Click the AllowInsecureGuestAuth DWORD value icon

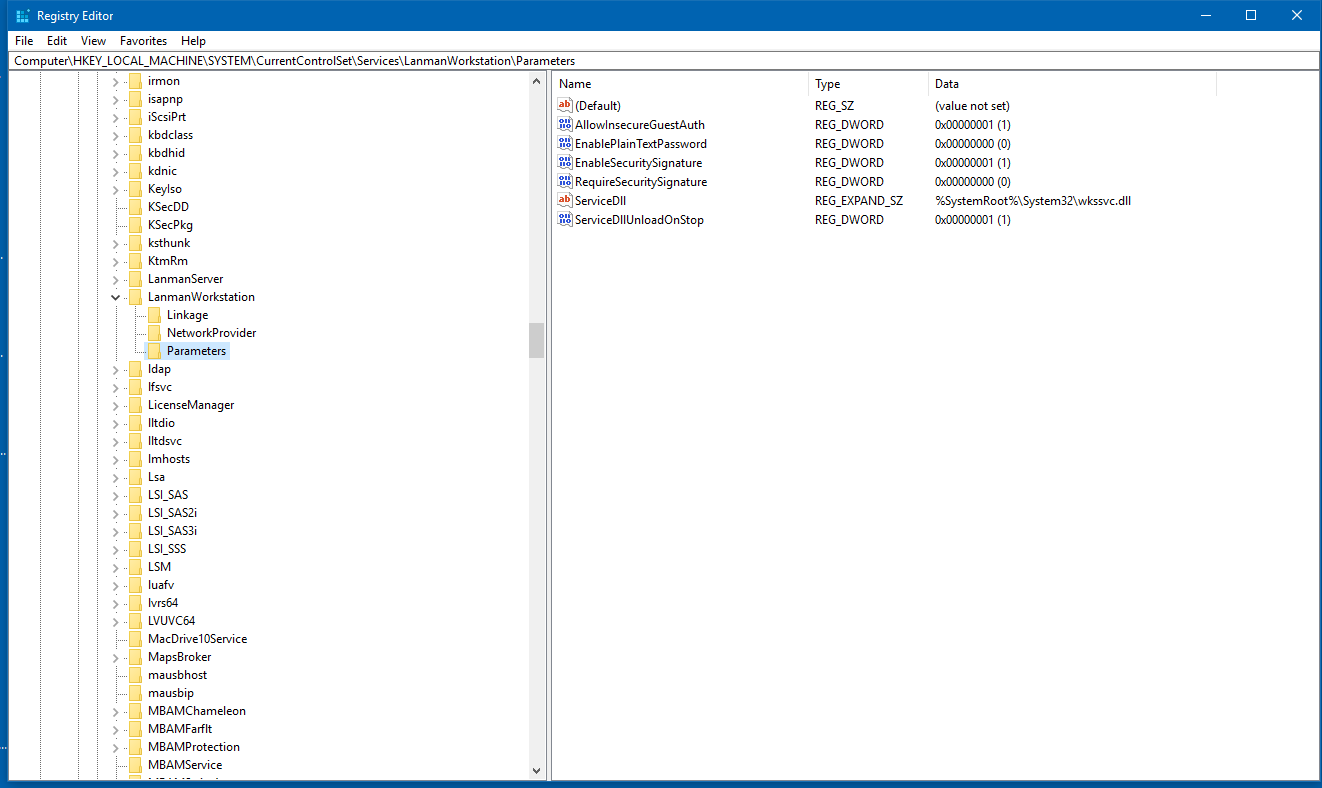565,125
